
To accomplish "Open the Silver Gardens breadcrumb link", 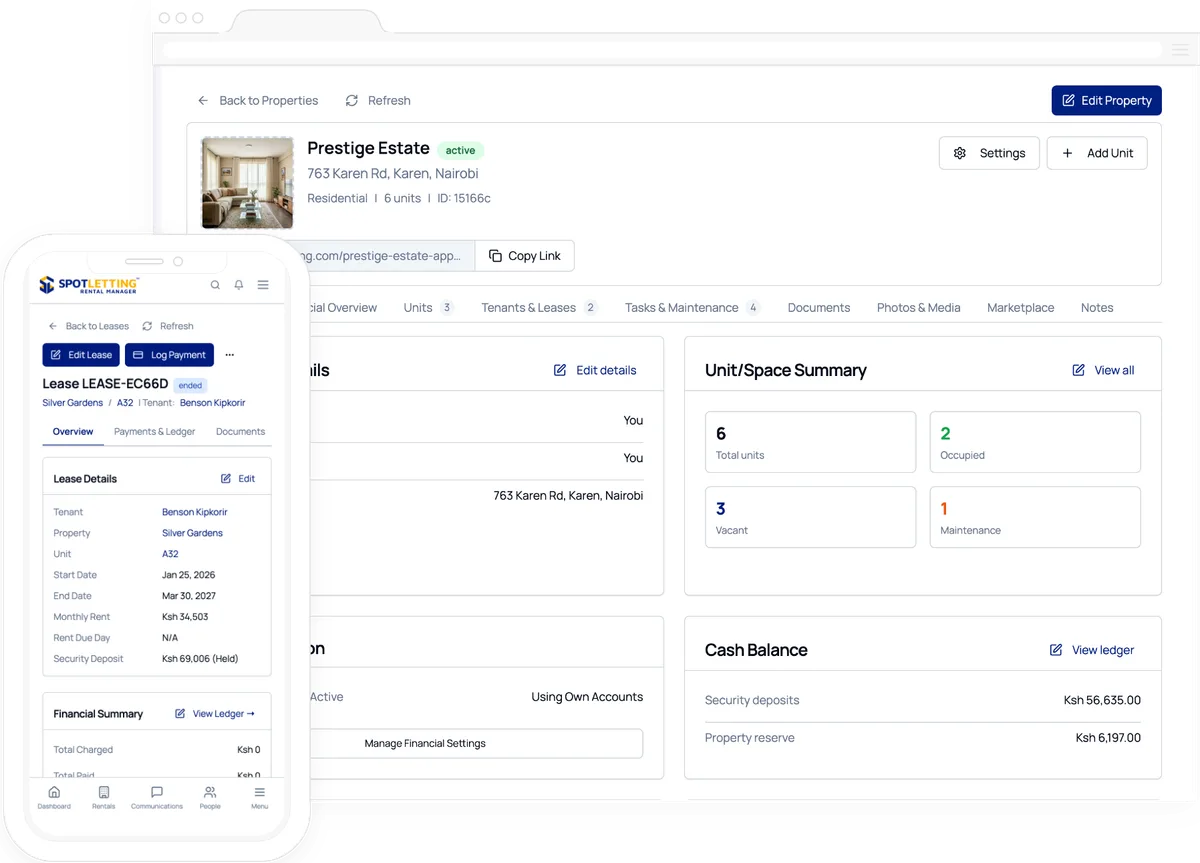I will tap(72, 403).
